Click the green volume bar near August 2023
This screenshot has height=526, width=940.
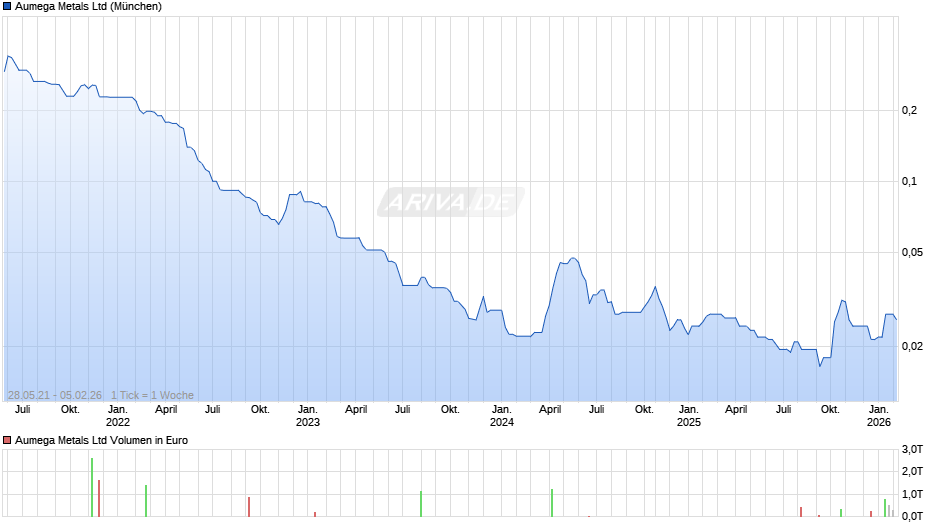point(421,504)
